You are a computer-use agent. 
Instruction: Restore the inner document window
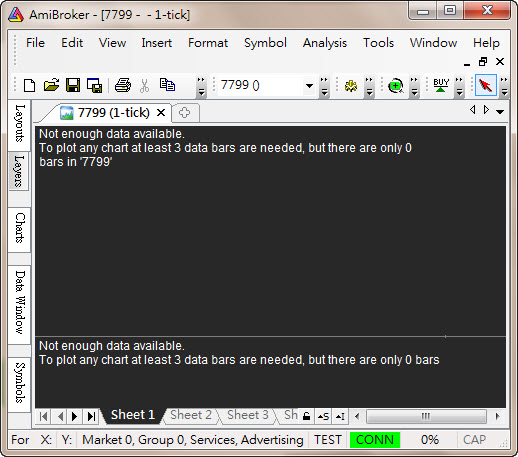click(x=483, y=62)
